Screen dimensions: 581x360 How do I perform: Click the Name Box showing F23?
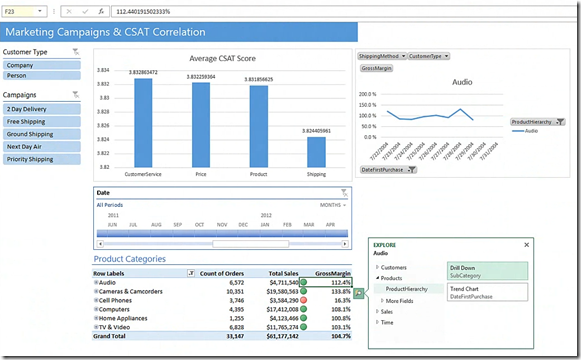(x=24, y=11)
